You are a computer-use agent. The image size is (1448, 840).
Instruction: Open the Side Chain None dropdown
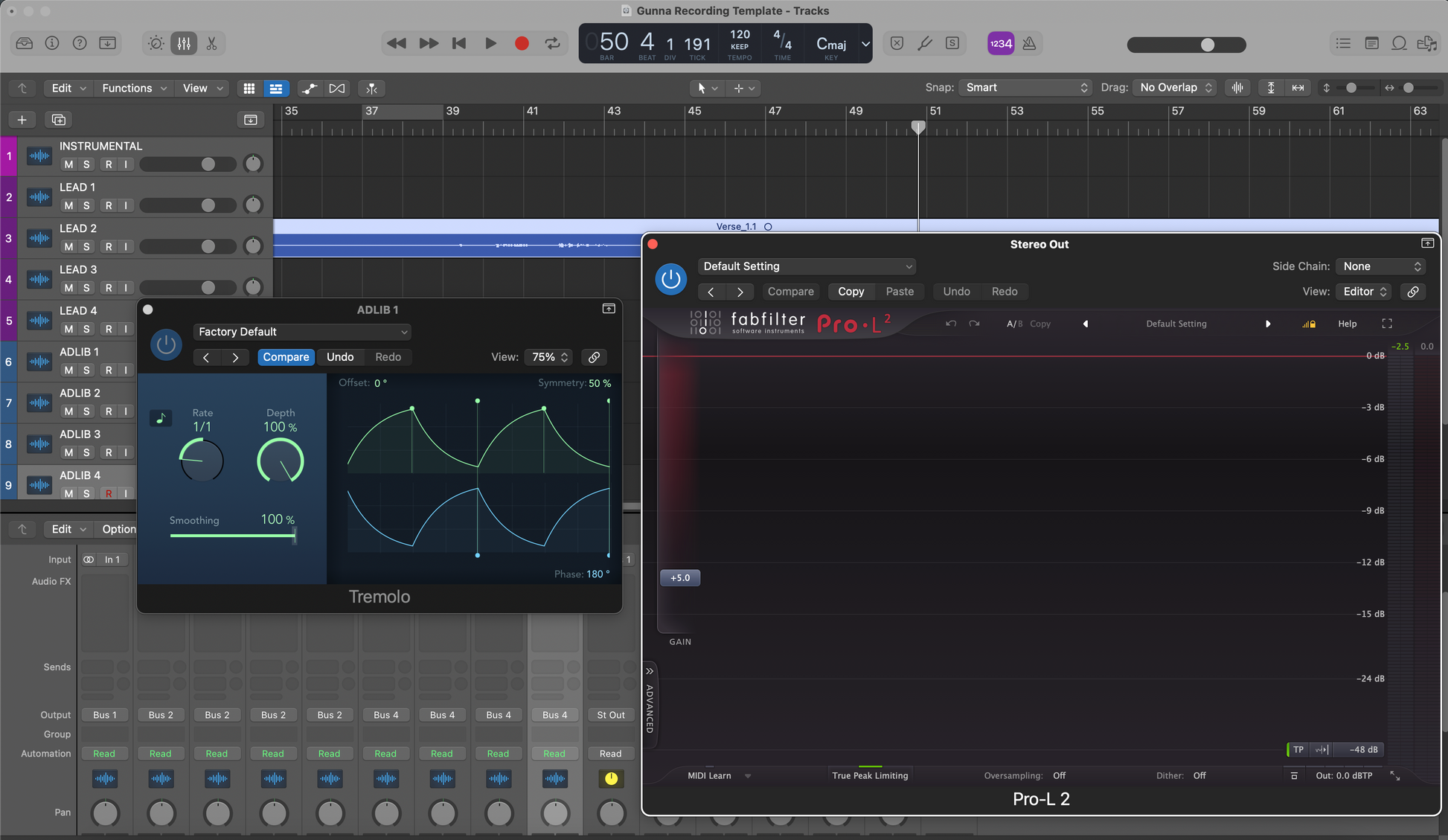point(1381,266)
